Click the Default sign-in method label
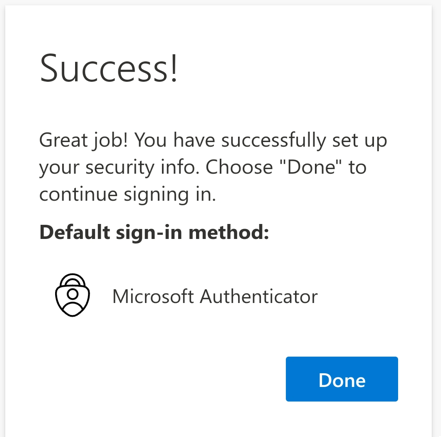This screenshot has height=437, width=441. (x=154, y=232)
